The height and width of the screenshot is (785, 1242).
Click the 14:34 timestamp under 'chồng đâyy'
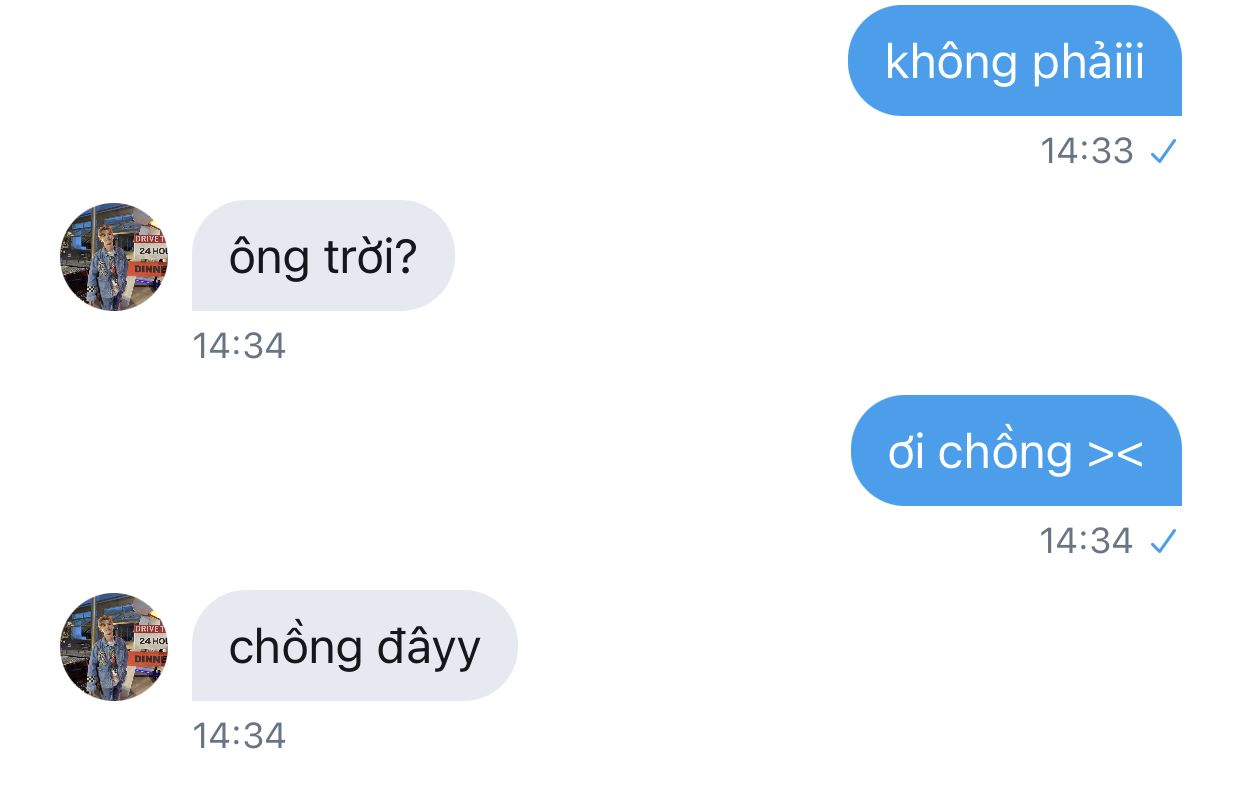pos(239,736)
